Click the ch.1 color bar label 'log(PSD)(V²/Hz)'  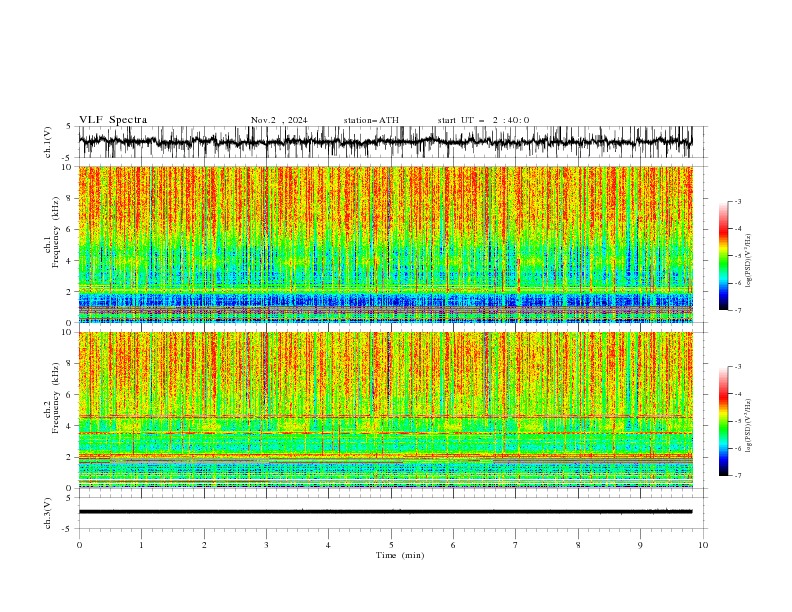pyautogui.click(x=748, y=261)
